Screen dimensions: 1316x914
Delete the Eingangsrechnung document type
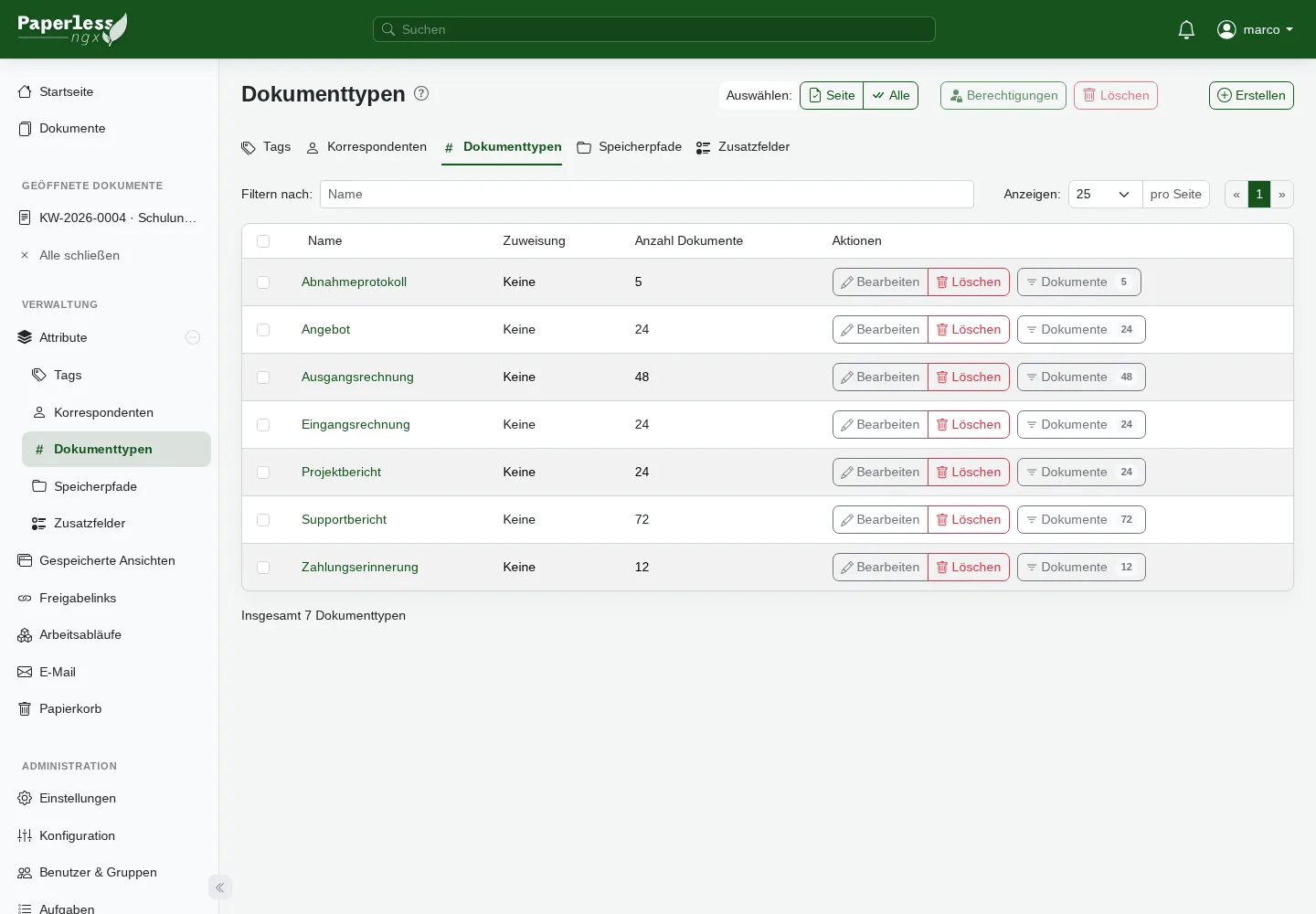point(969,425)
